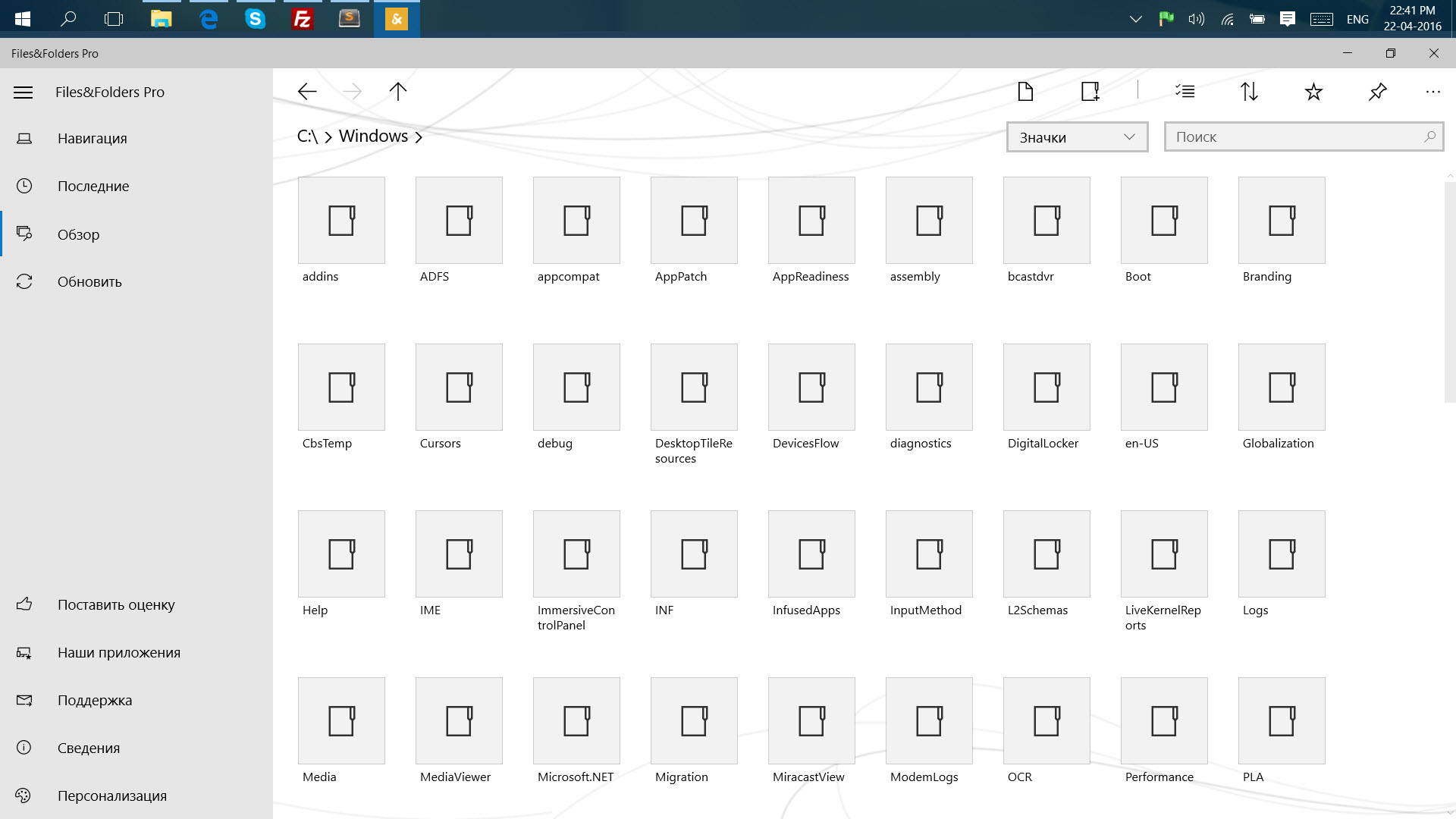
Task: Open the three-dots more options menu
Action: tap(1432, 92)
